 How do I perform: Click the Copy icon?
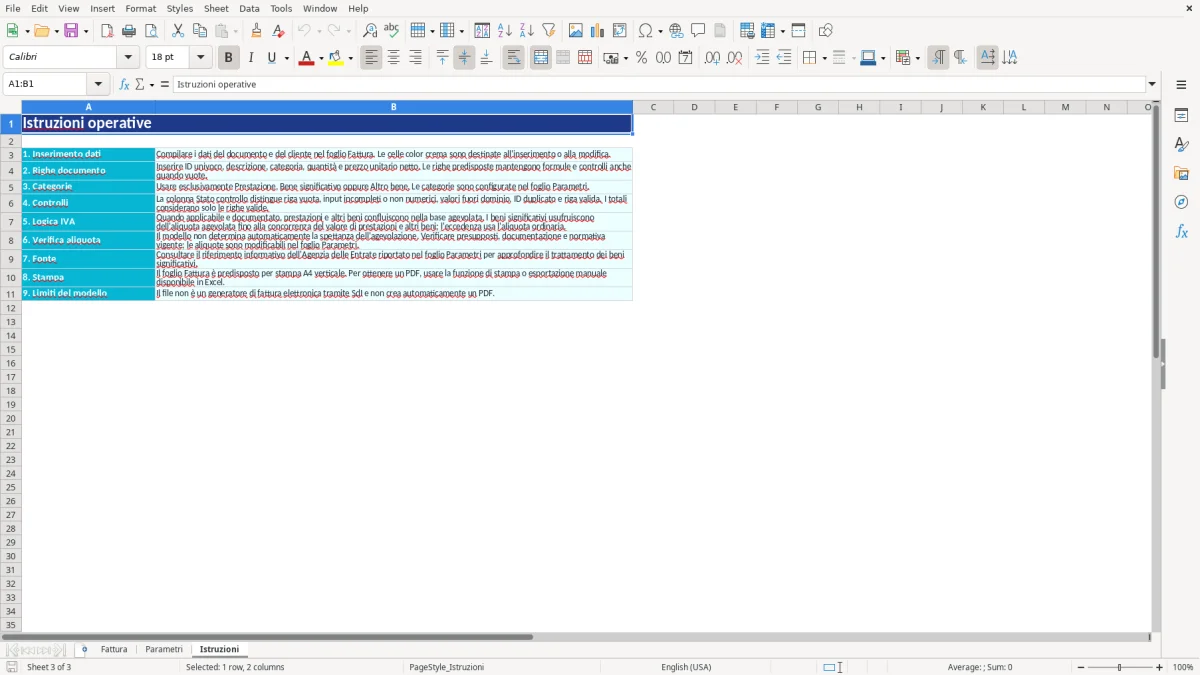click(x=200, y=31)
